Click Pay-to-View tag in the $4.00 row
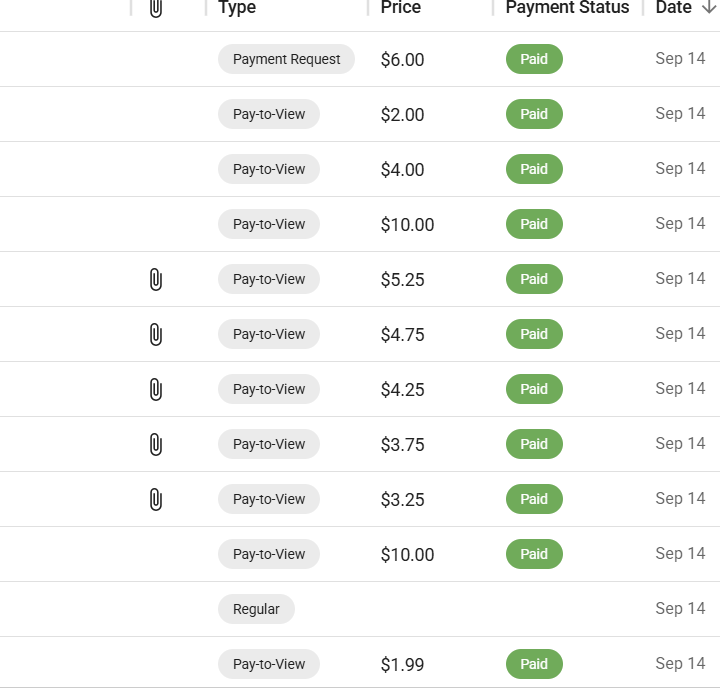 [269, 169]
